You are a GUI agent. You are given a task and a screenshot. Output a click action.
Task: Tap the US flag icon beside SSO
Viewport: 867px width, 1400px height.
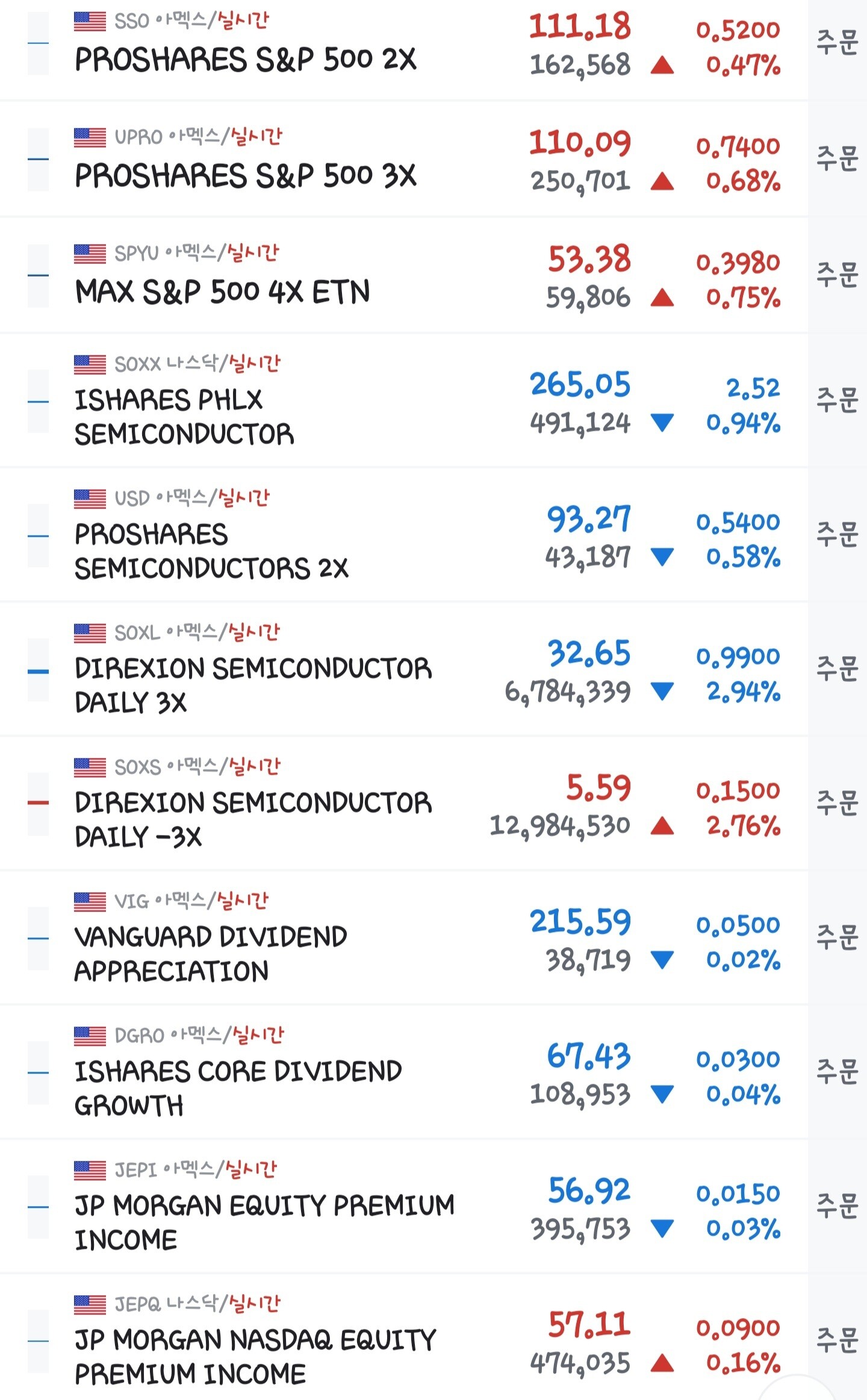pyautogui.click(x=90, y=21)
